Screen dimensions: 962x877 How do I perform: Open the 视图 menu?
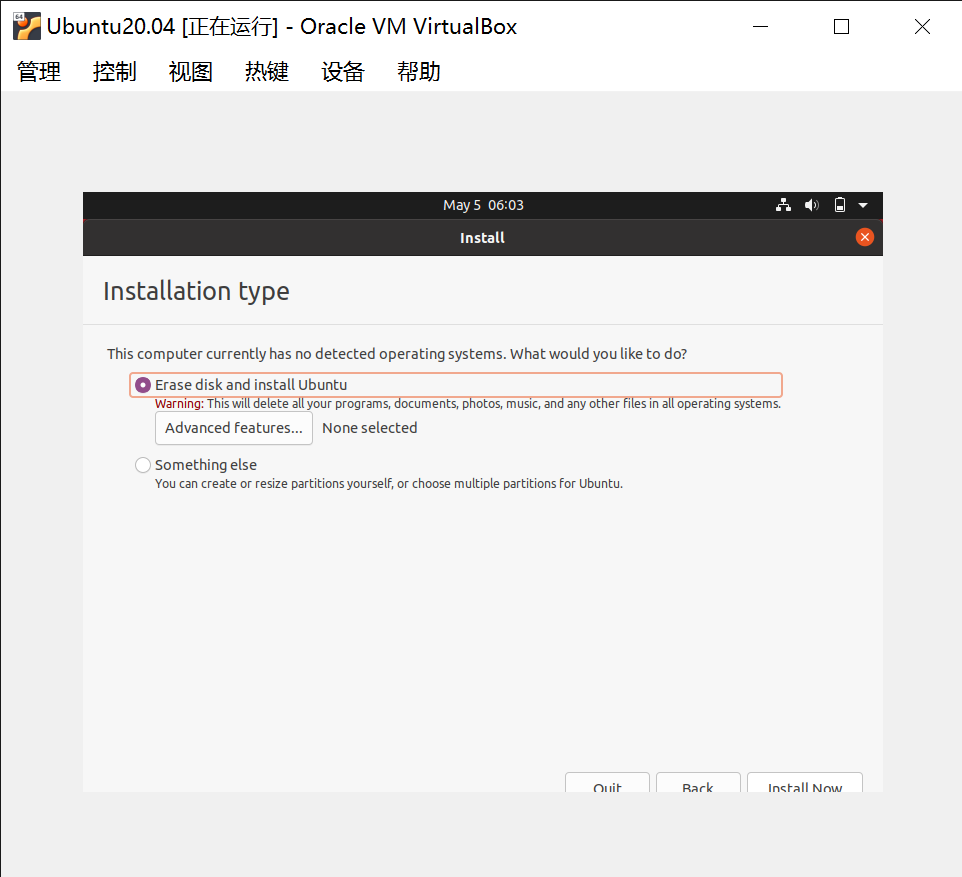[191, 72]
